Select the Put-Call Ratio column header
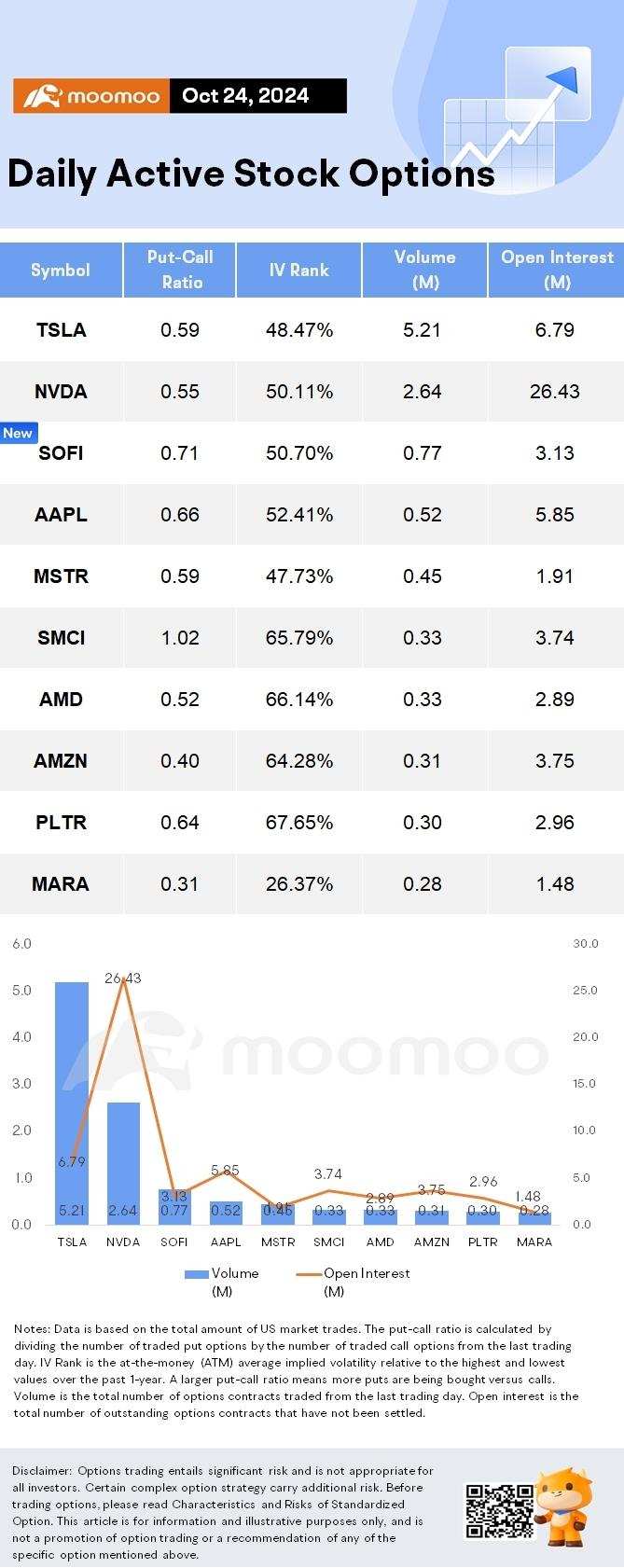 click(x=180, y=270)
